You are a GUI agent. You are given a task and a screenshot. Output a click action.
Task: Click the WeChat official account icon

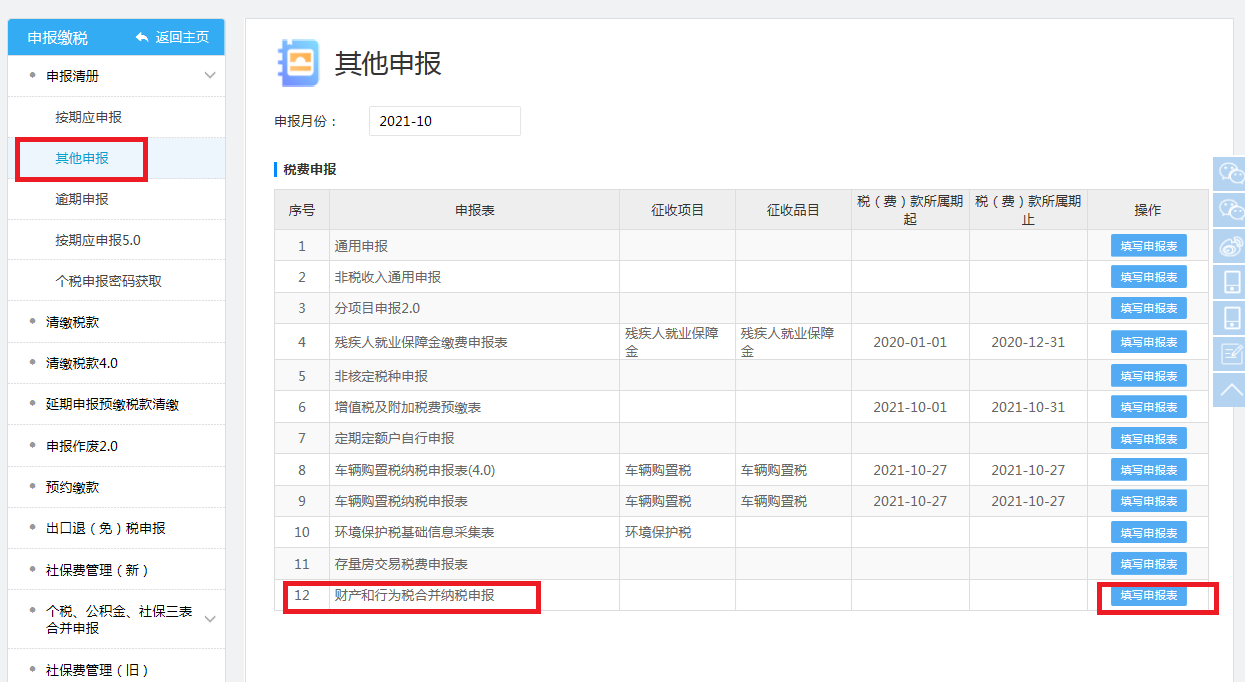click(x=1229, y=173)
